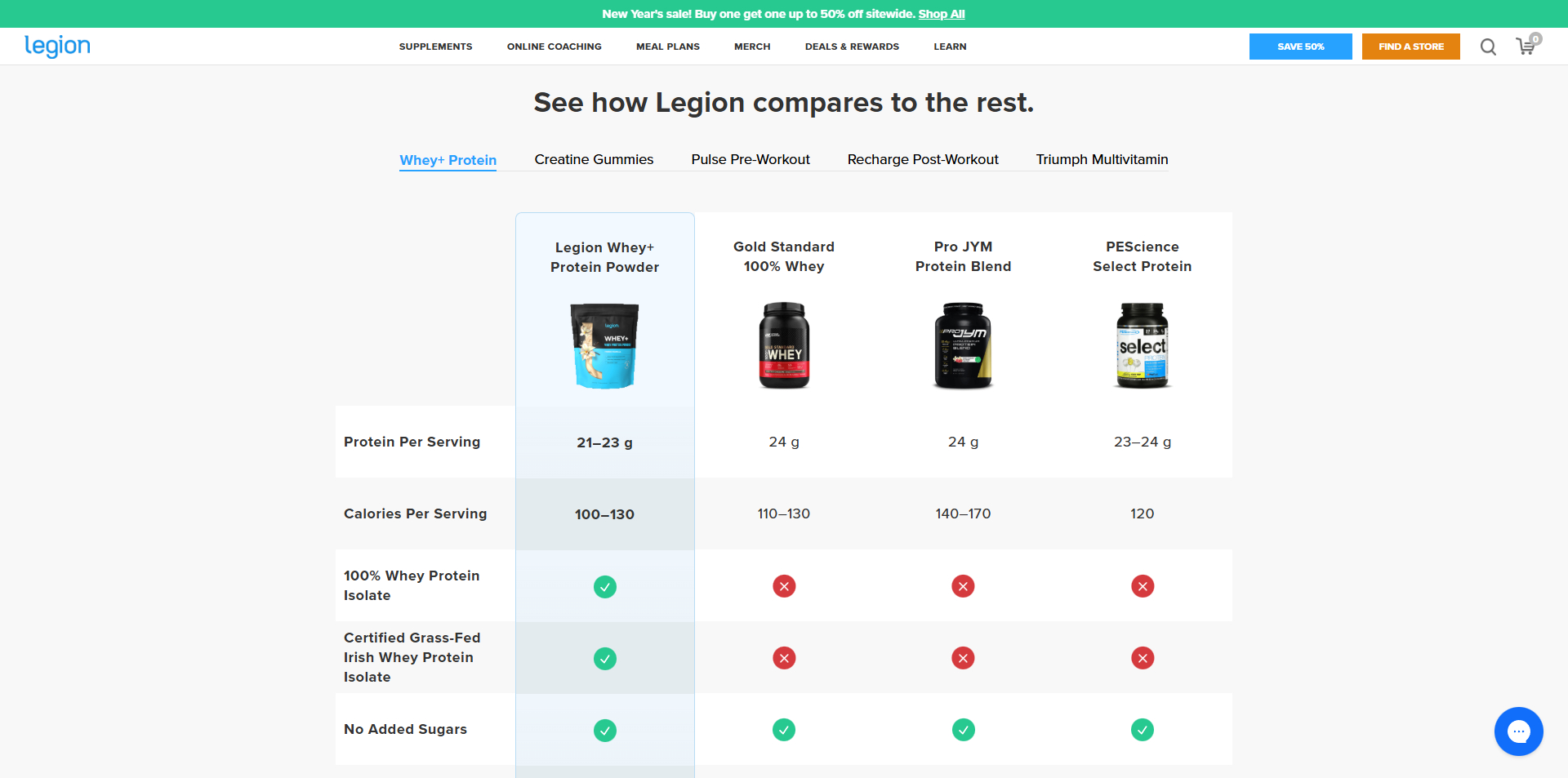Click the Save 50% button

point(1300,47)
